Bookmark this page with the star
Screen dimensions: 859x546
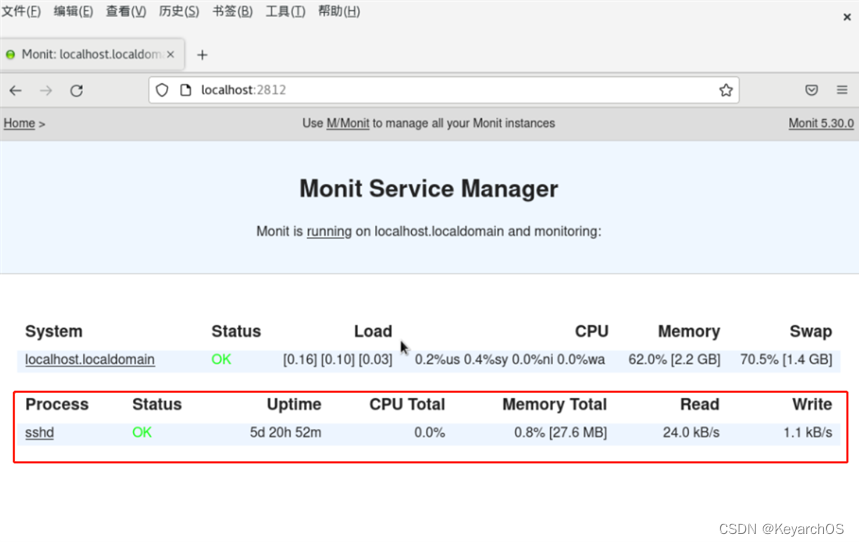point(726,90)
